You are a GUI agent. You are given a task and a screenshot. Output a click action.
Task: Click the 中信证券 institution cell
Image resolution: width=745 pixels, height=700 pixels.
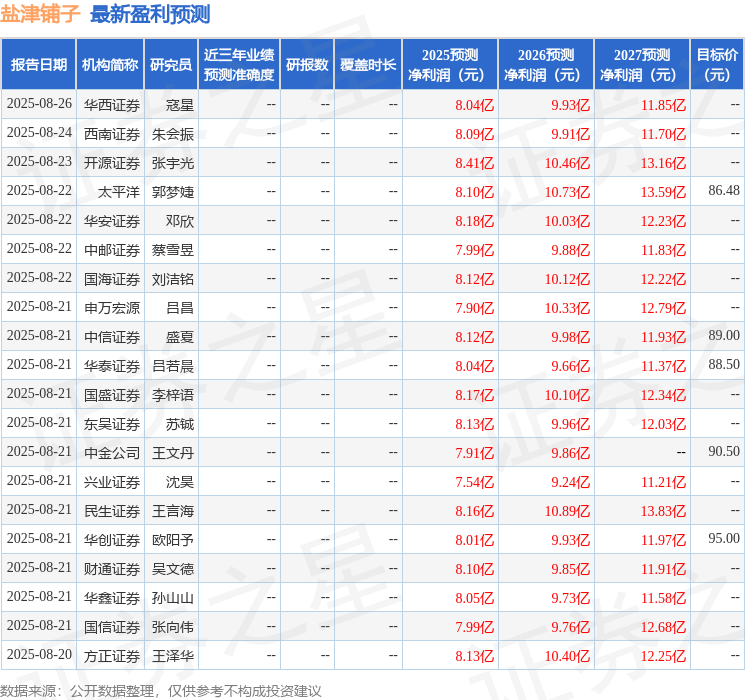tap(112, 337)
